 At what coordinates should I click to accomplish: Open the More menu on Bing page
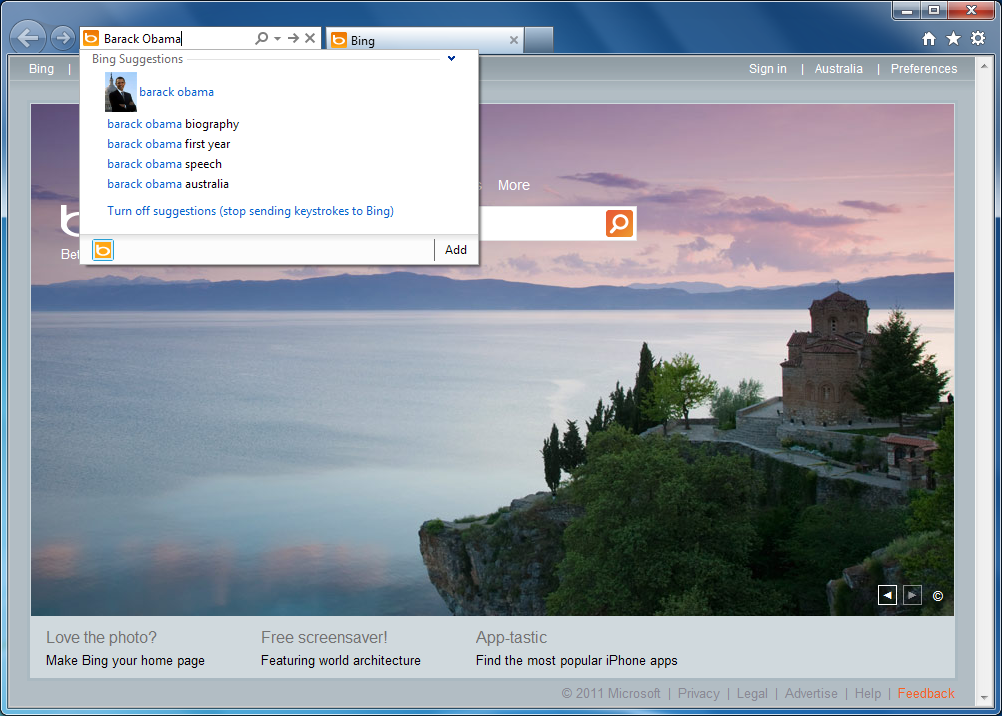pos(514,185)
